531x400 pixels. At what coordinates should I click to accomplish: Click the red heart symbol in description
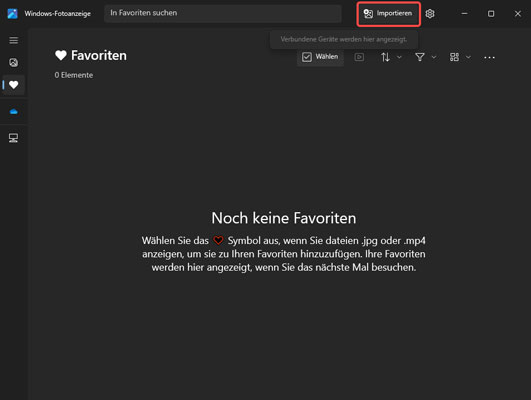218,240
